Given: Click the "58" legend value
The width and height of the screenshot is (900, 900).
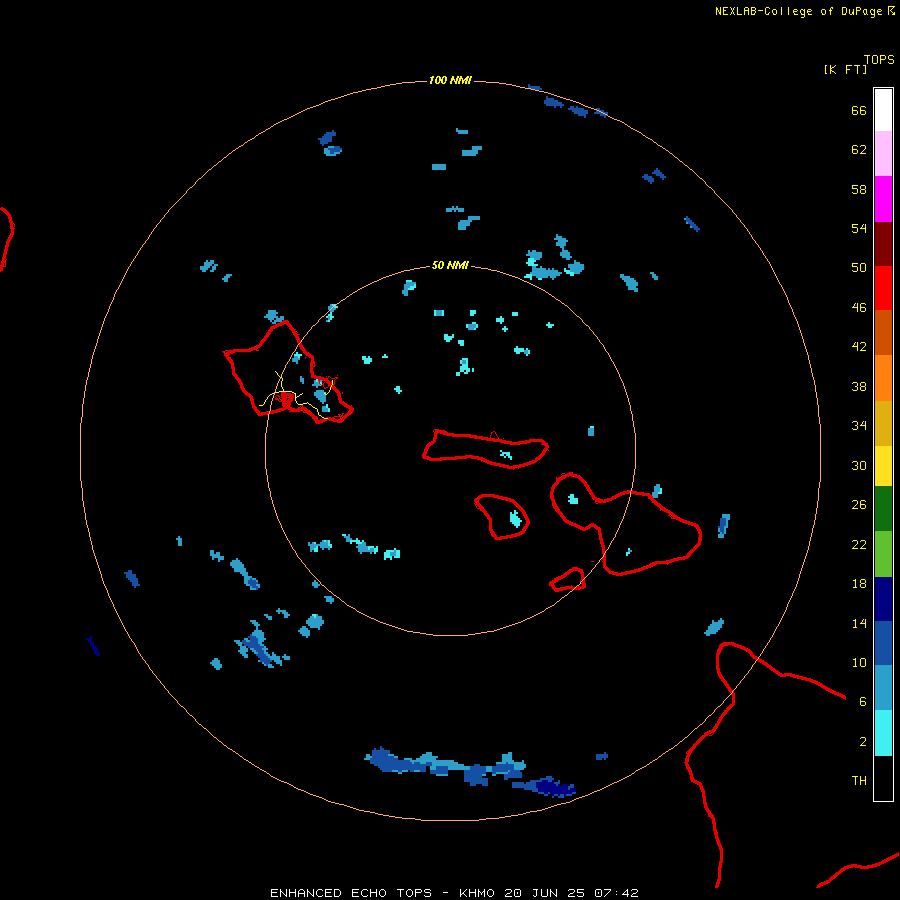Looking at the screenshot, I should (859, 189).
